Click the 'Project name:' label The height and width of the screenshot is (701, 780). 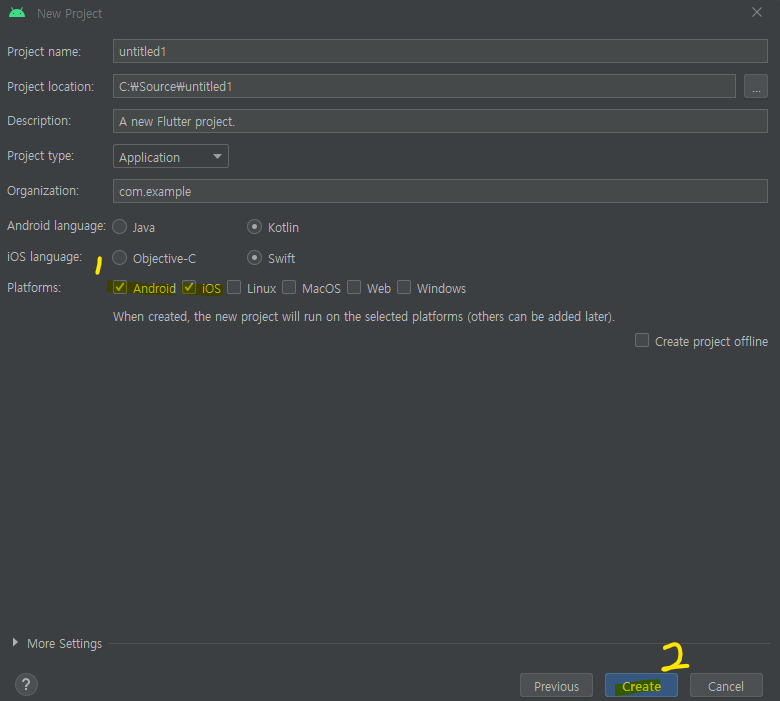point(44,52)
